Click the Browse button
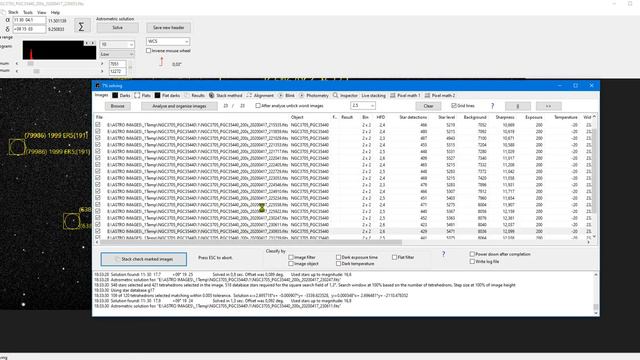Screen dimensions: 640x360 pos(118,106)
